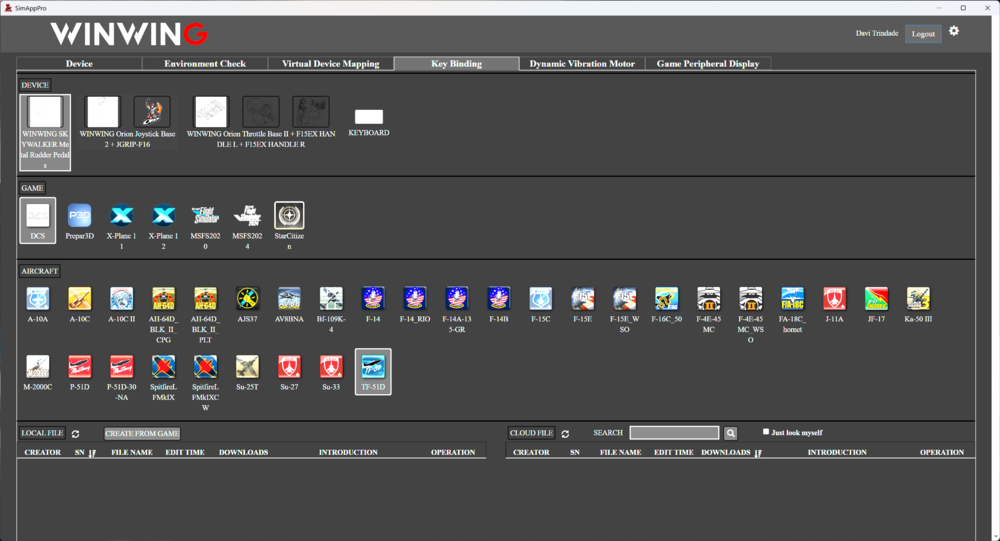Select WINWING SKYWALKER Metal Rudder Pedals device

[45, 133]
